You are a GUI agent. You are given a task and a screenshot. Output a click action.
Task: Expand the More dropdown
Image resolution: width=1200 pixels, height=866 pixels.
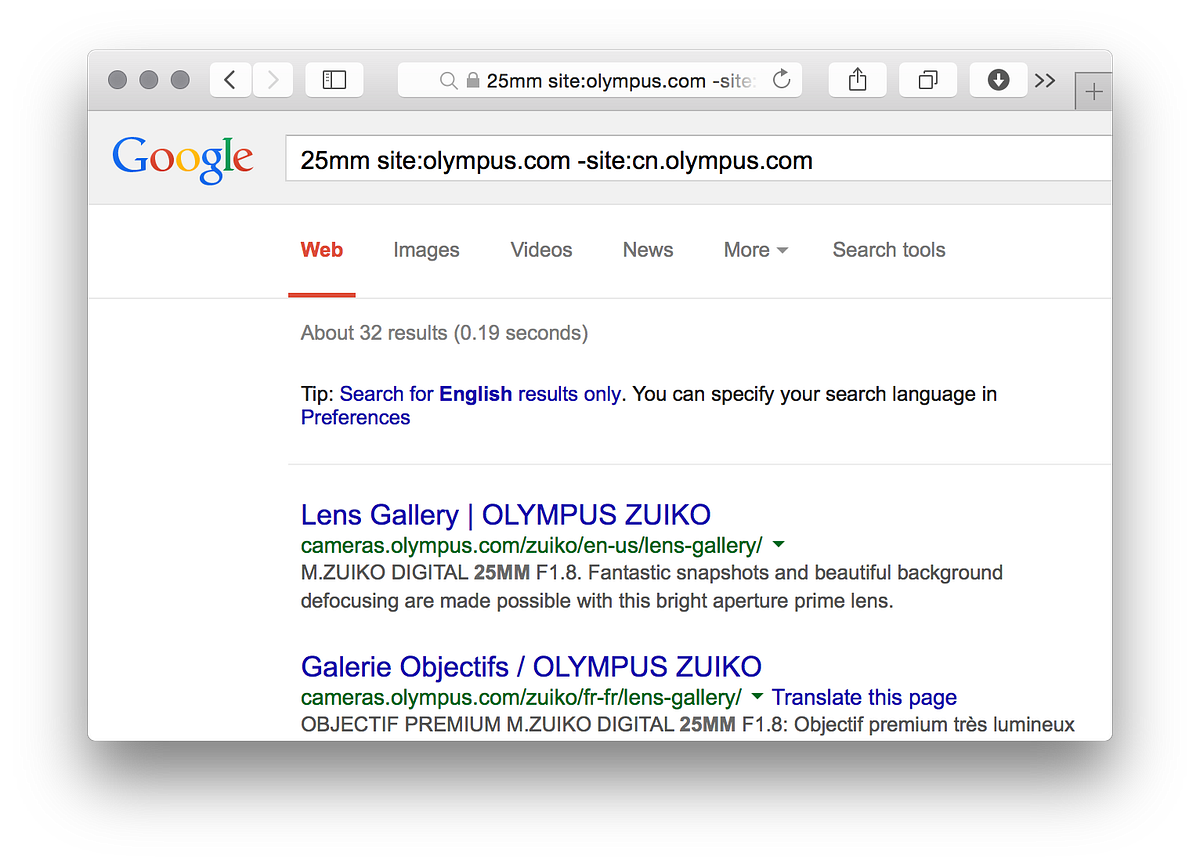(756, 250)
